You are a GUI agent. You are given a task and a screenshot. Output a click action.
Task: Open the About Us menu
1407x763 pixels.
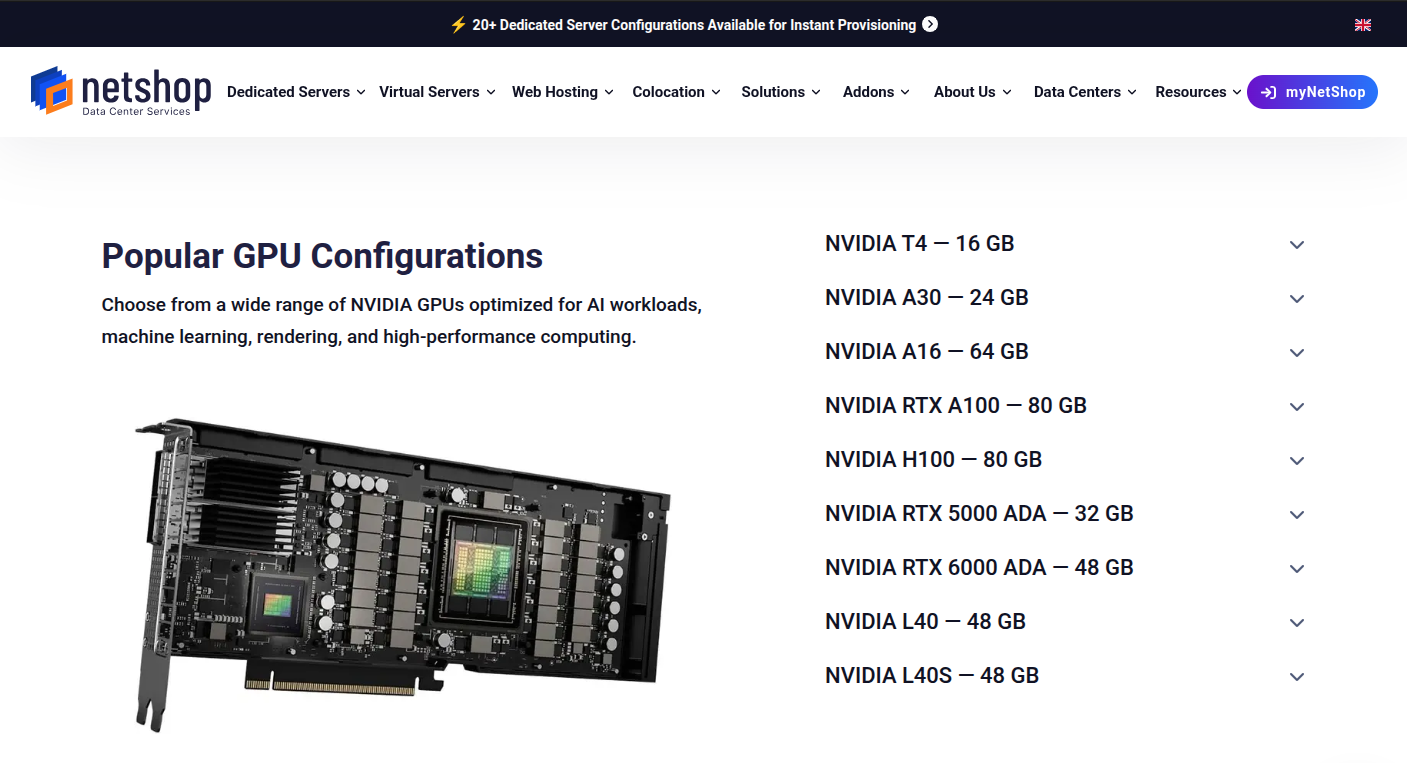point(965,91)
